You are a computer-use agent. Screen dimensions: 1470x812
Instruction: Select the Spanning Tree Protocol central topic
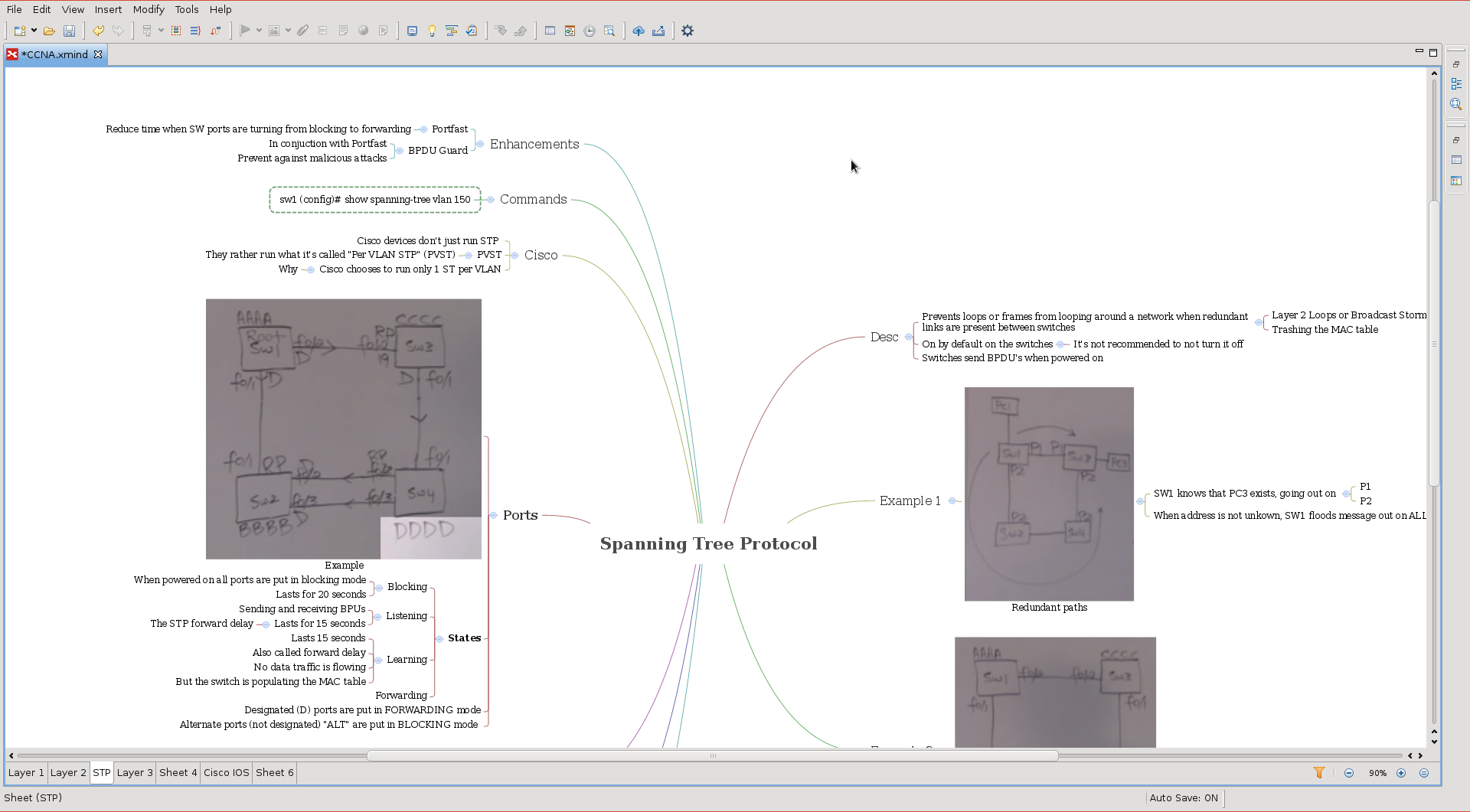tap(708, 543)
